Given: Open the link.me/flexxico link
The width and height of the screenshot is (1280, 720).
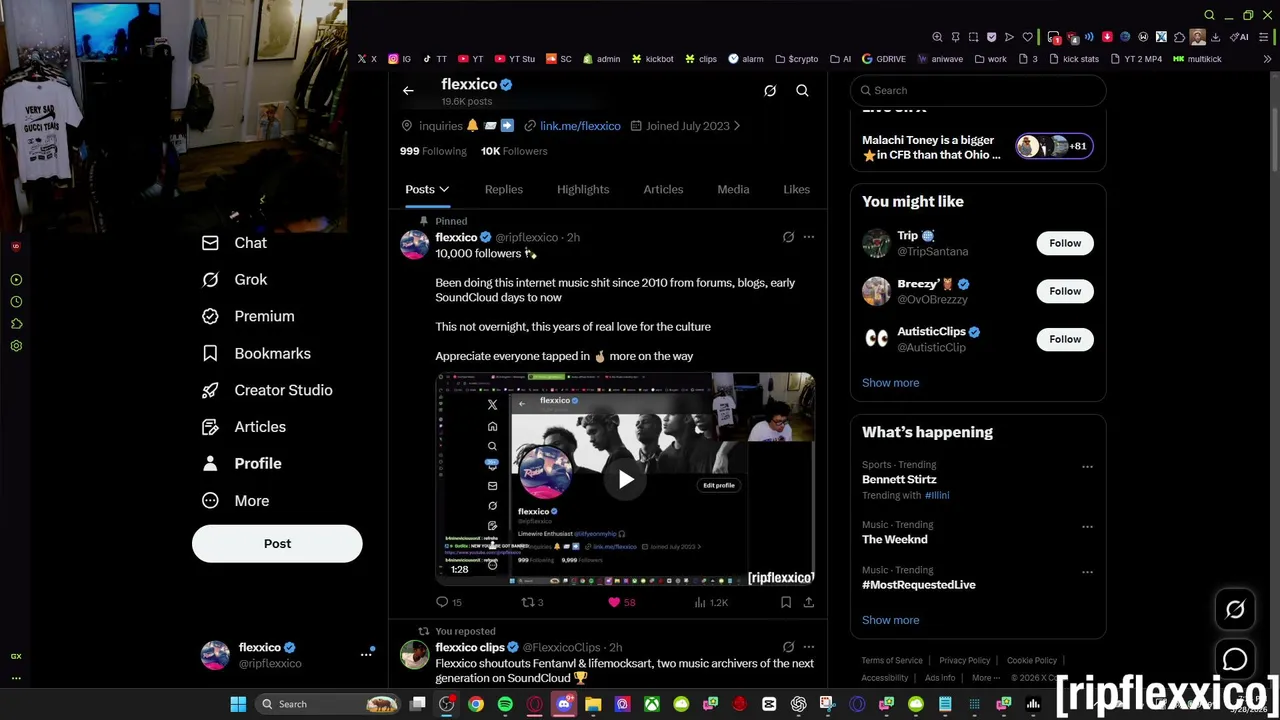Looking at the screenshot, I should [x=580, y=126].
